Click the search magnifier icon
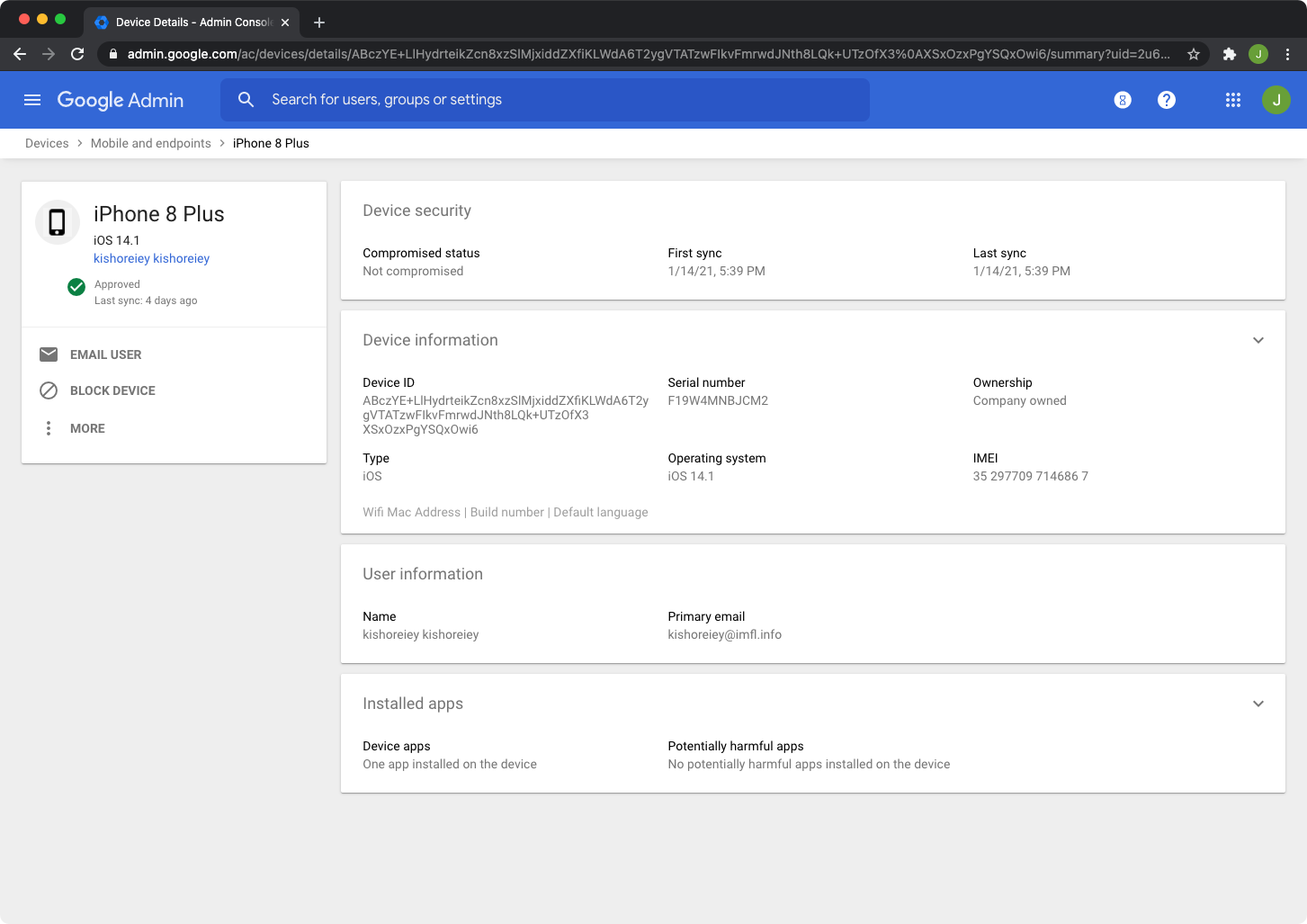The image size is (1307, 924). tap(246, 100)
